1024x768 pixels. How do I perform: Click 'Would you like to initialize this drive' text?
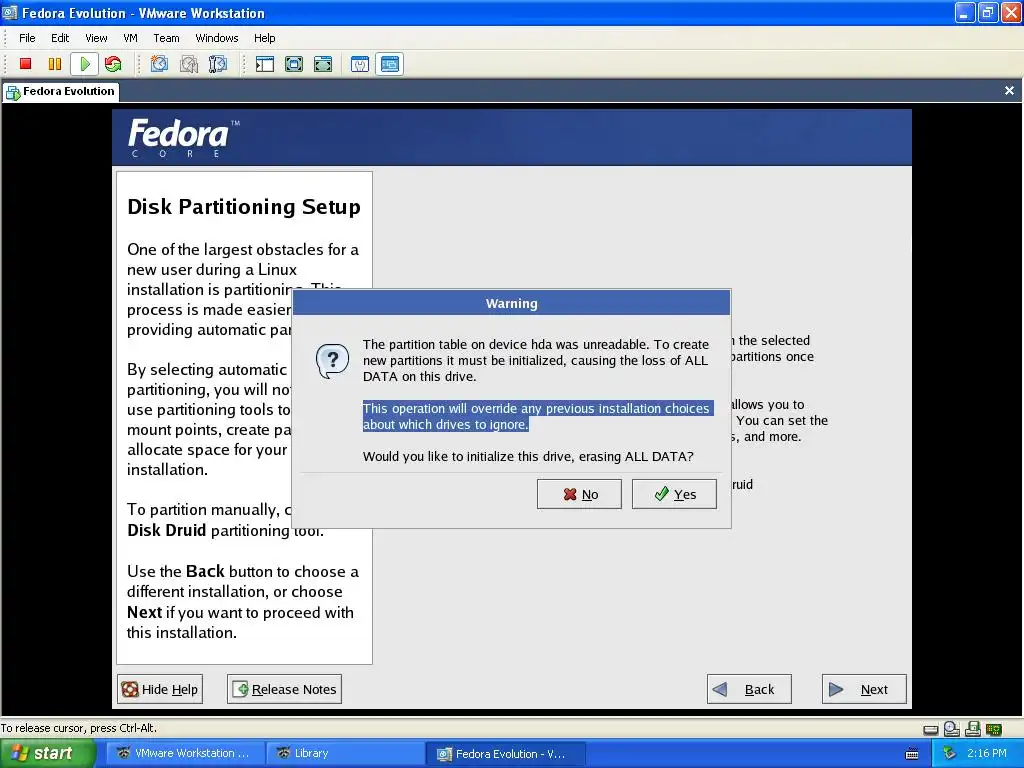point(528,456)
